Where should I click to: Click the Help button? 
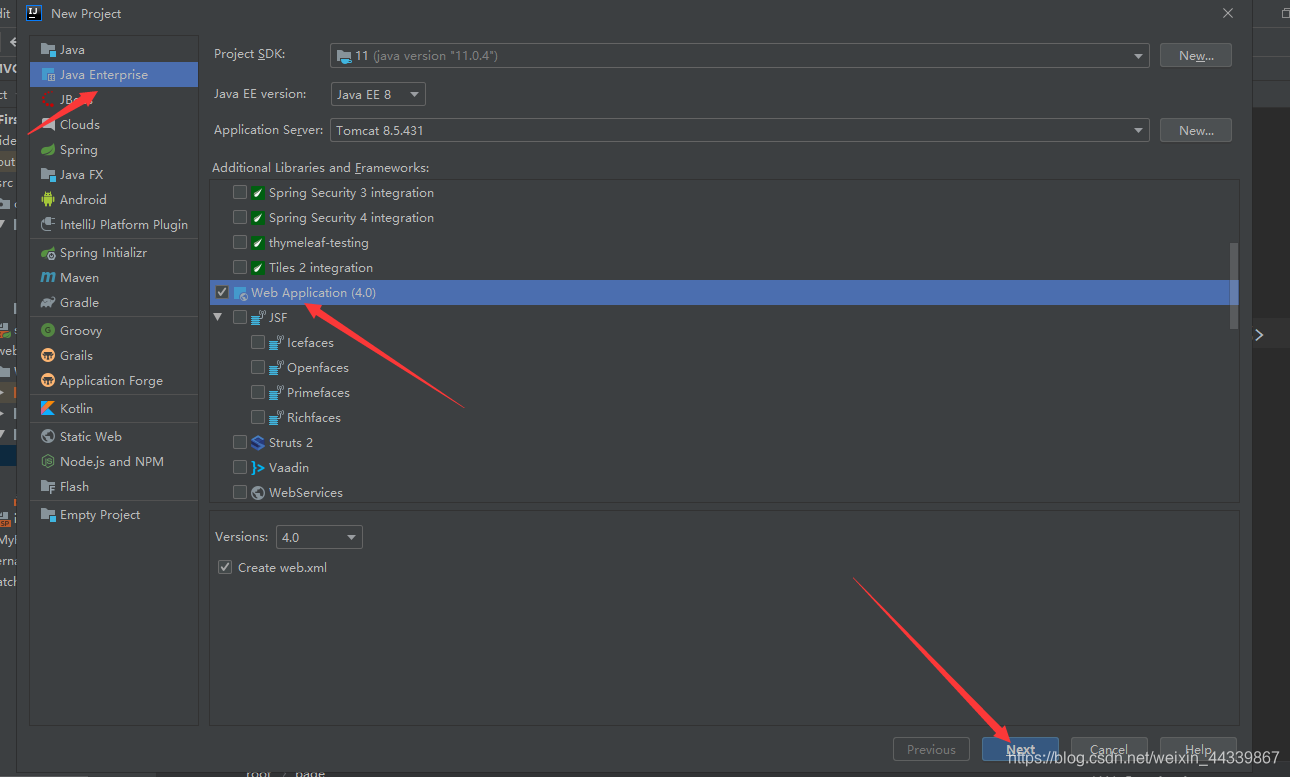[x=1198, y=750]
